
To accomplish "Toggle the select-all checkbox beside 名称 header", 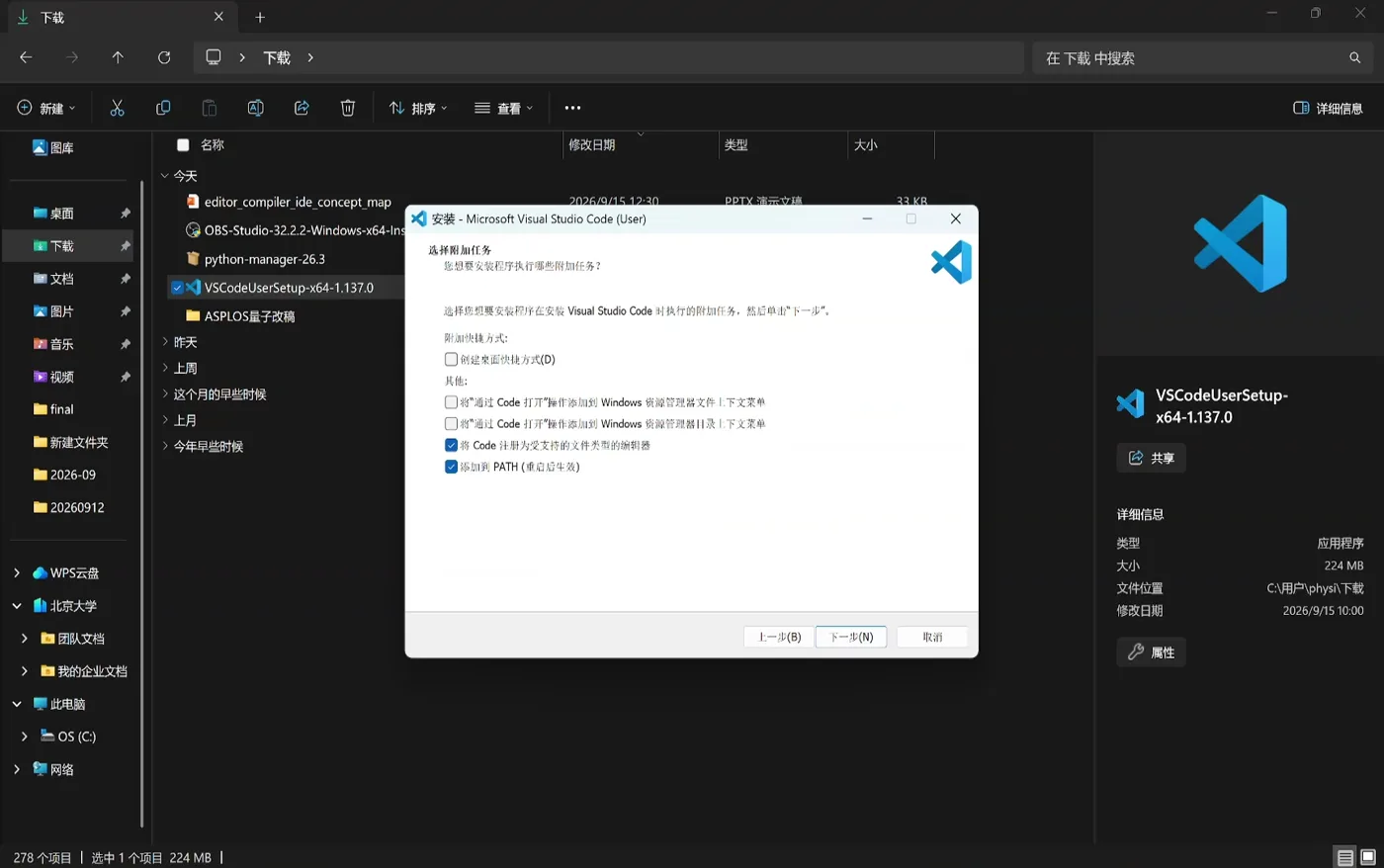I will coord(183,145).
